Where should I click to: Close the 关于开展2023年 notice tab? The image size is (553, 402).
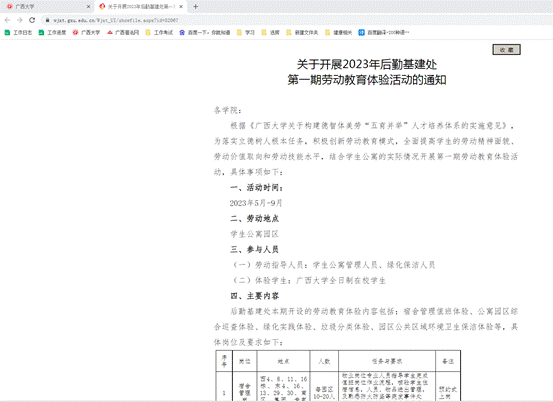coord(181,6)
